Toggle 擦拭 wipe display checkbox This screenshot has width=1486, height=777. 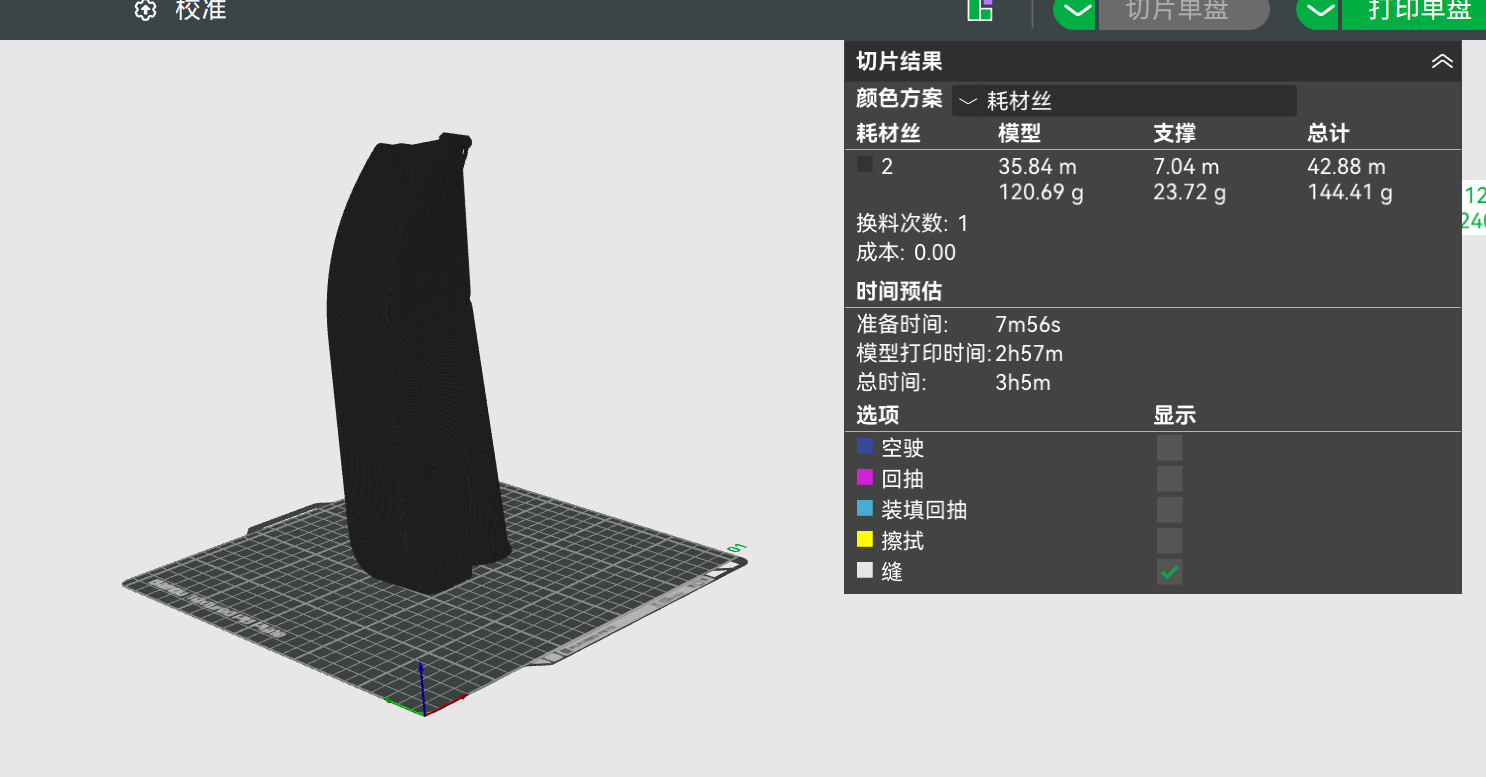click(x=1169, y=541)
